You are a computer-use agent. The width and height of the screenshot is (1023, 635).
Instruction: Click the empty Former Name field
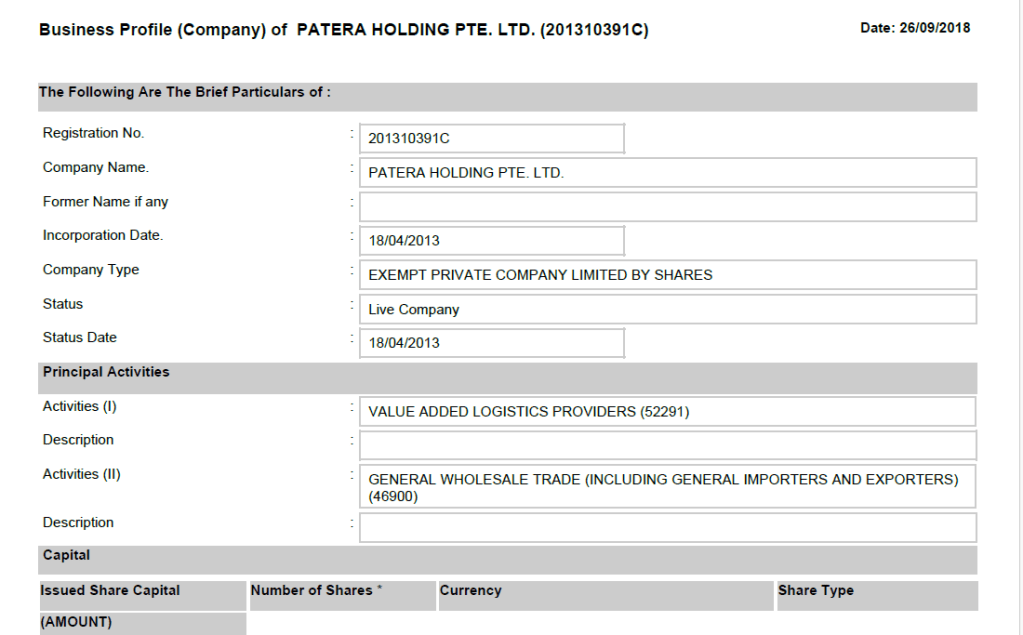point(667,207)
